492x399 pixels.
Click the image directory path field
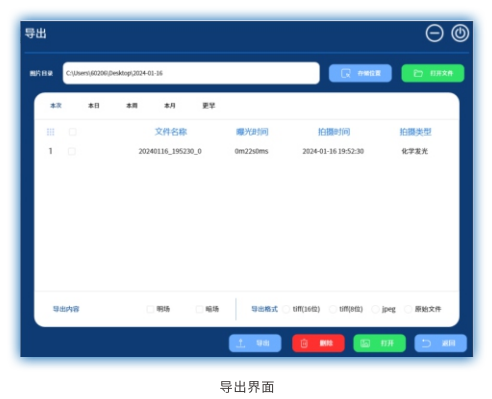[x=191, y=73]
